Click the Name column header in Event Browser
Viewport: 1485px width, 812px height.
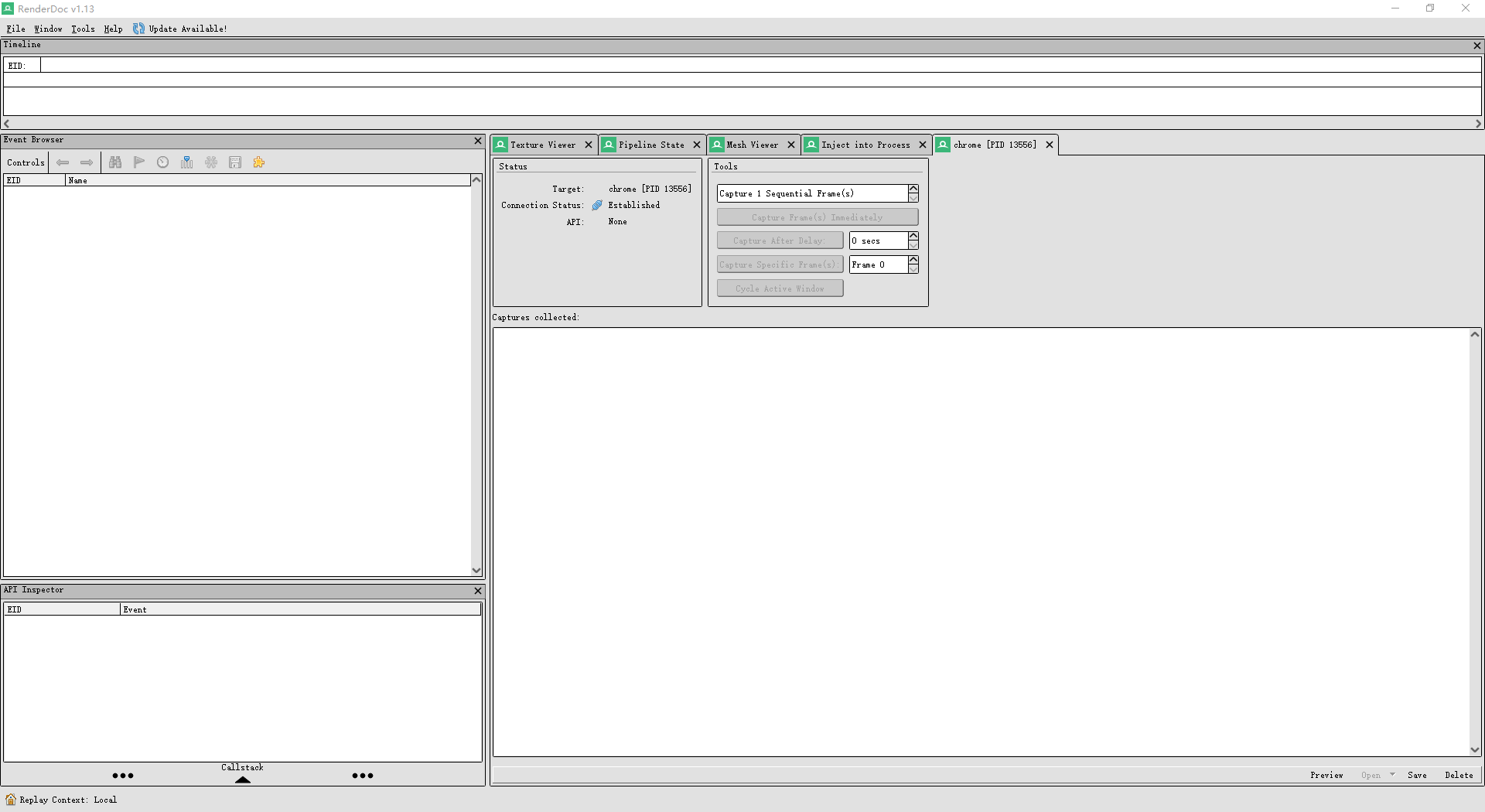point(268,180)
